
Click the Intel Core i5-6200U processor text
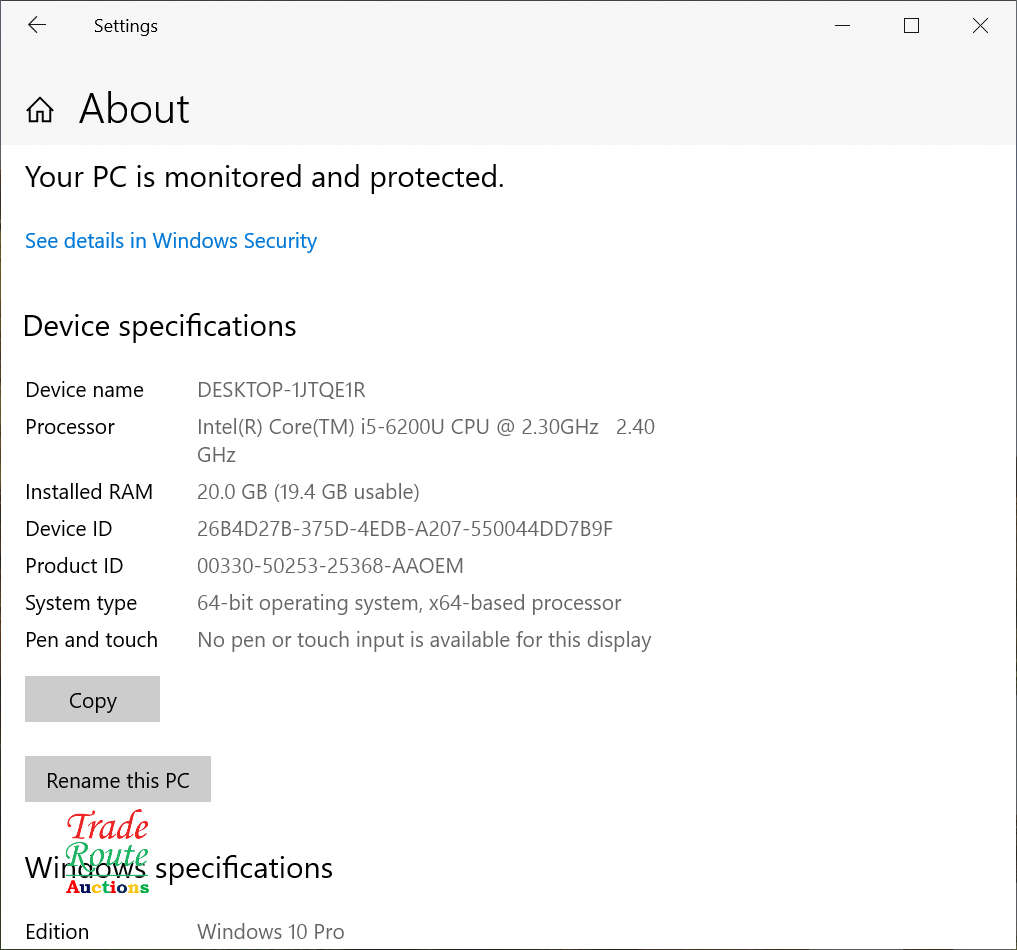397,427
